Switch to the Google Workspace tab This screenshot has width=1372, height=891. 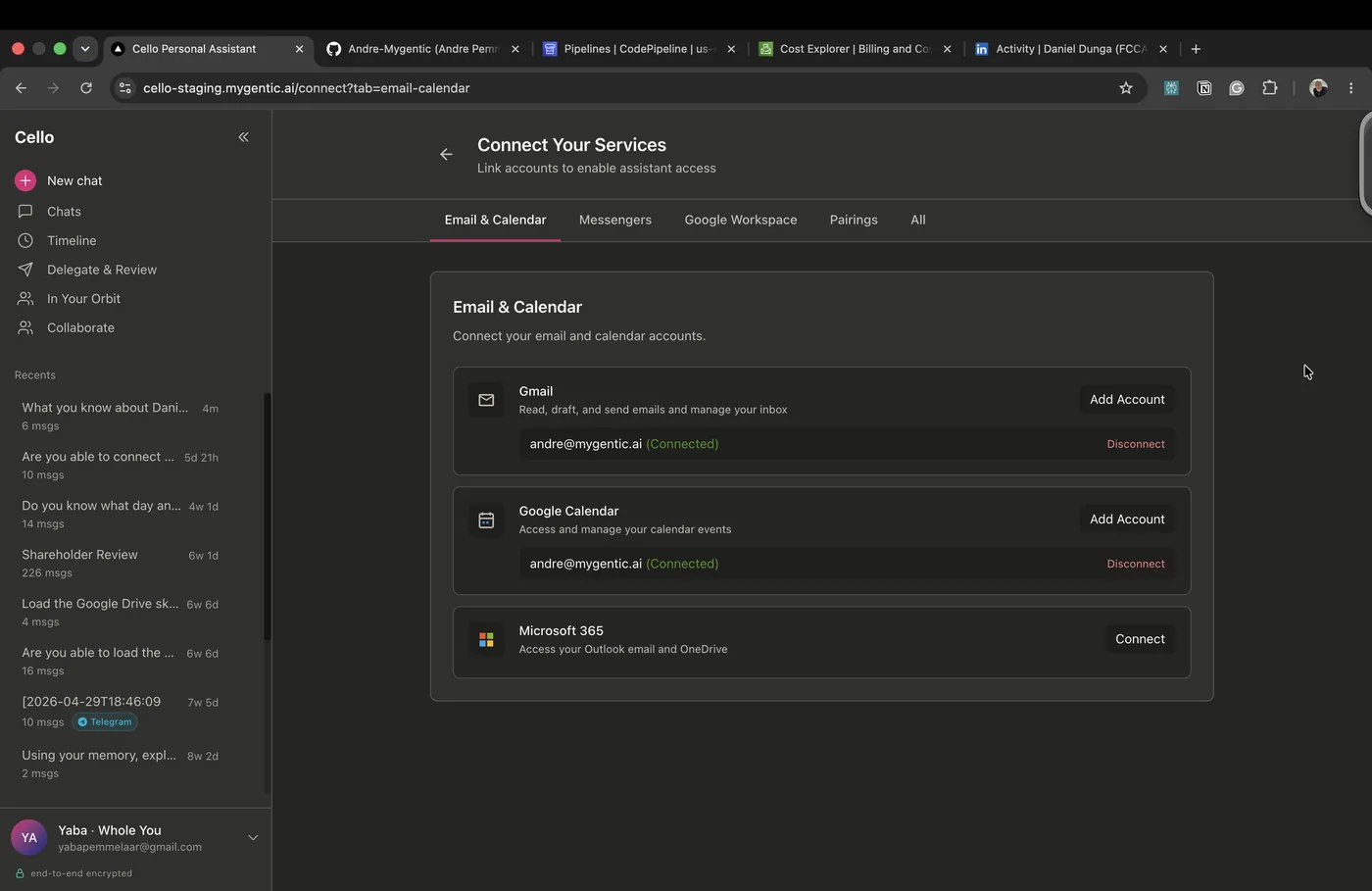741,220
